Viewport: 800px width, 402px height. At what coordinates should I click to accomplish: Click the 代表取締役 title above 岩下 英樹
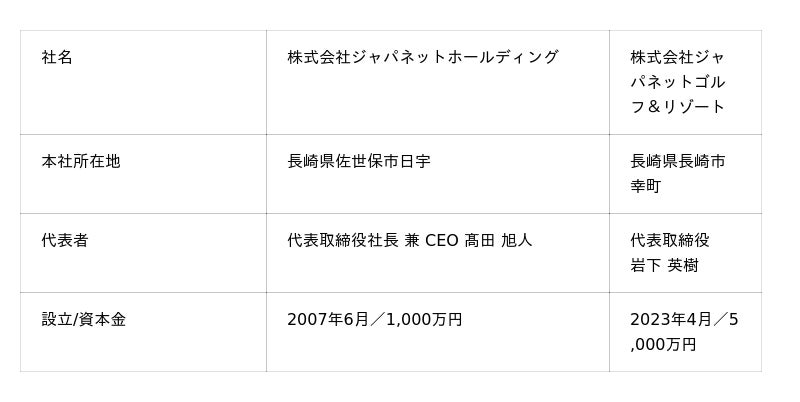[x=670, y=241]
